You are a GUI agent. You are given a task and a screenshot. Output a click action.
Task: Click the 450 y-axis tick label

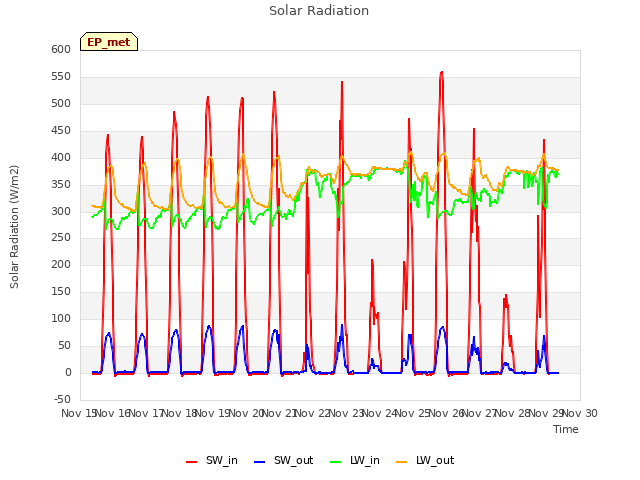(61, 130)
